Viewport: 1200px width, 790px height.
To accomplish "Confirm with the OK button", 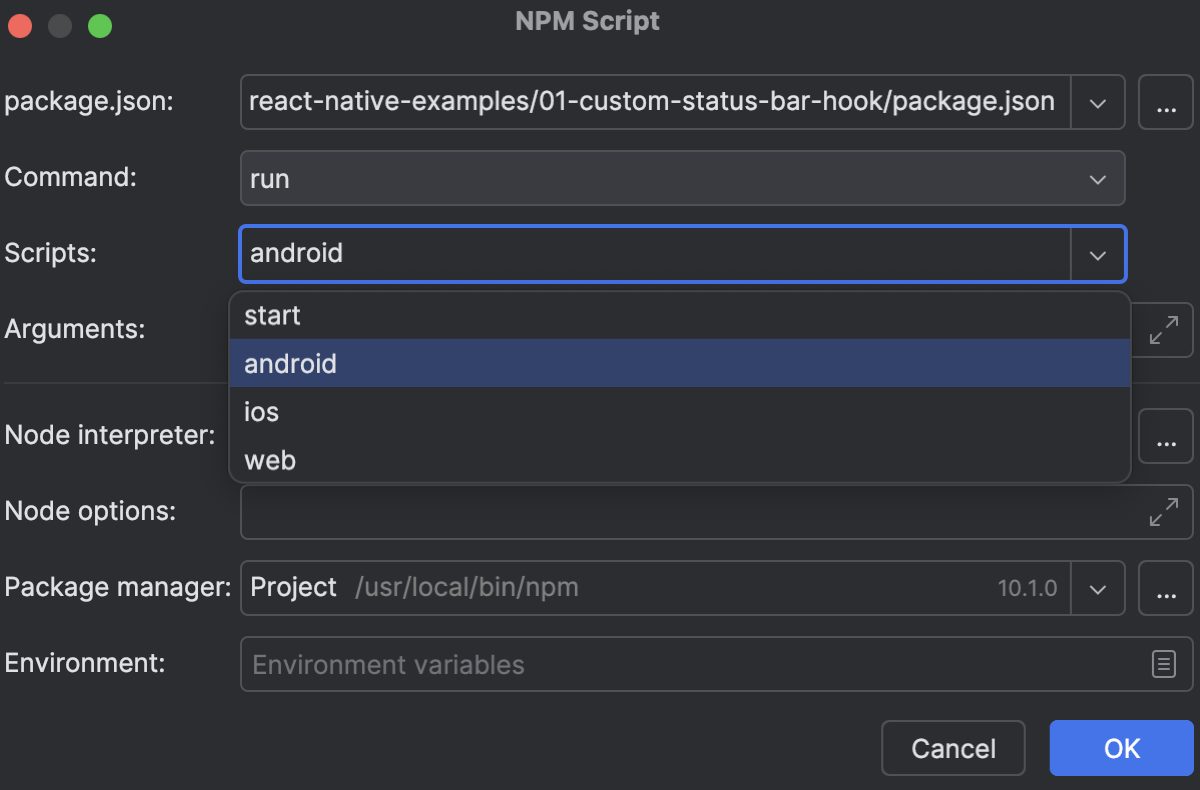I will [1121, 748].
